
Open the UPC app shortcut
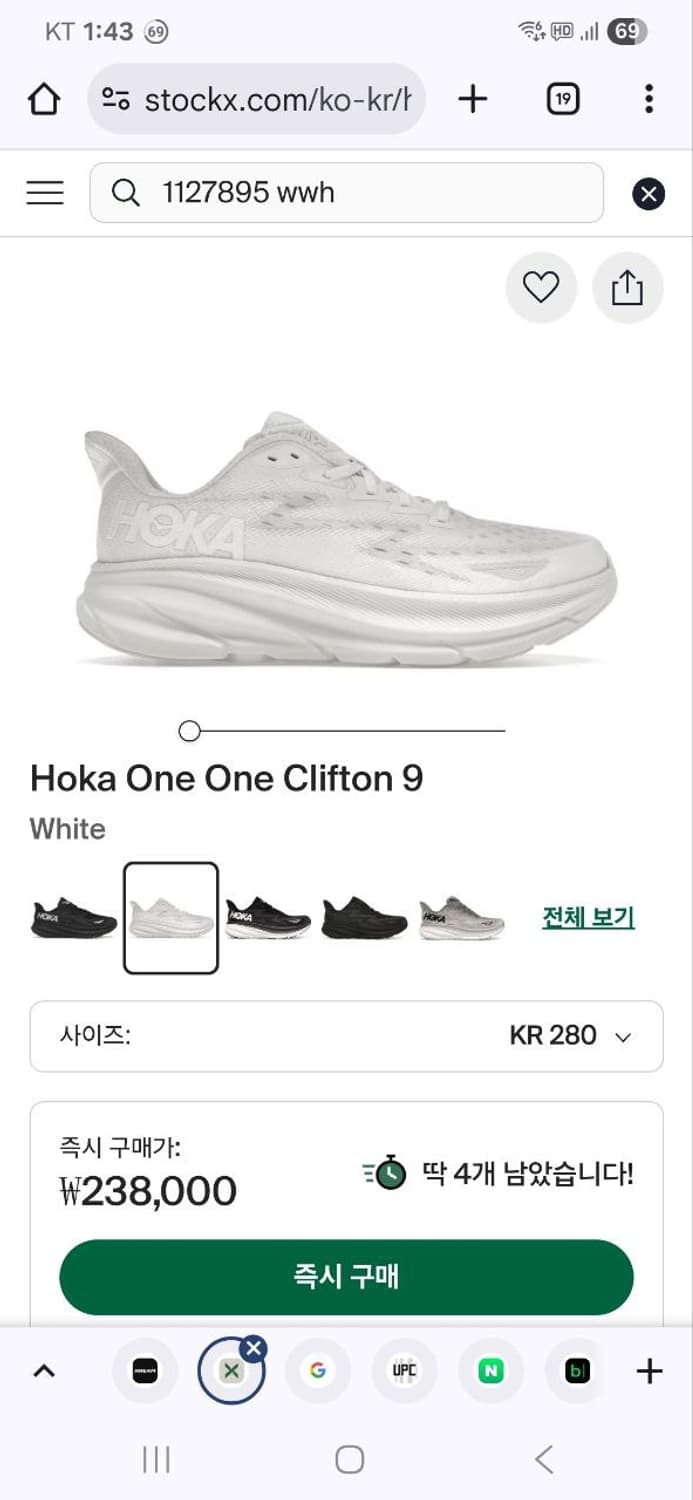point(404,1371)
